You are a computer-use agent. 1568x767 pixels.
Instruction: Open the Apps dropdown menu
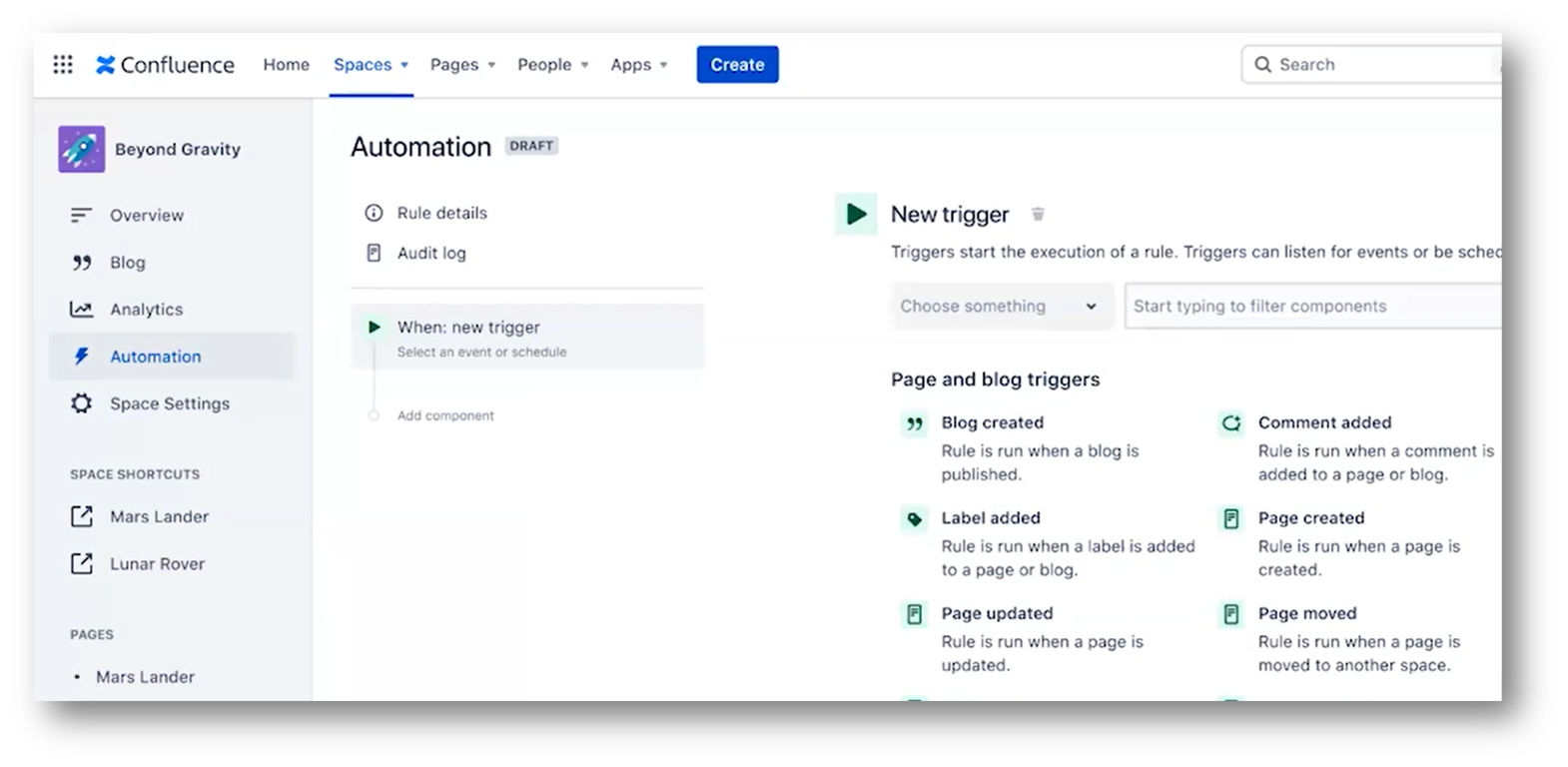(639, 65)
